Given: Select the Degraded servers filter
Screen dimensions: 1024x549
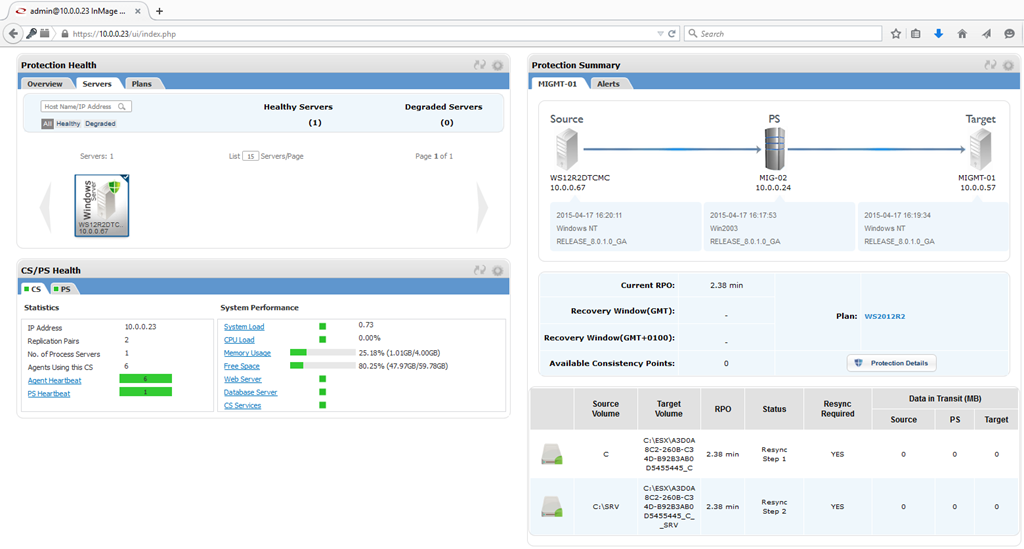Looking at the screenshot, I should click(100, 124).
